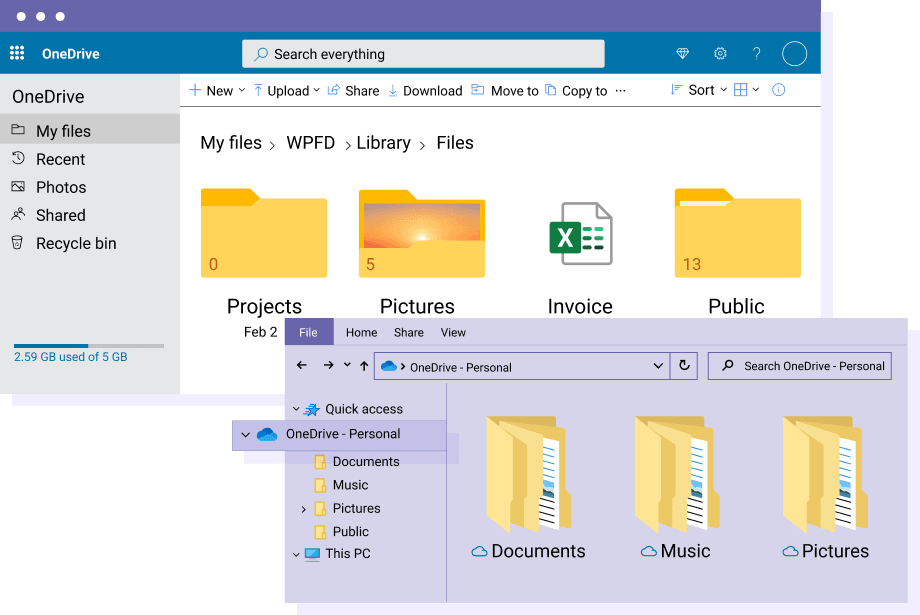Open the Invoice Excel file
The height and width of the screenshot is (615, 920).
[580, 235]
